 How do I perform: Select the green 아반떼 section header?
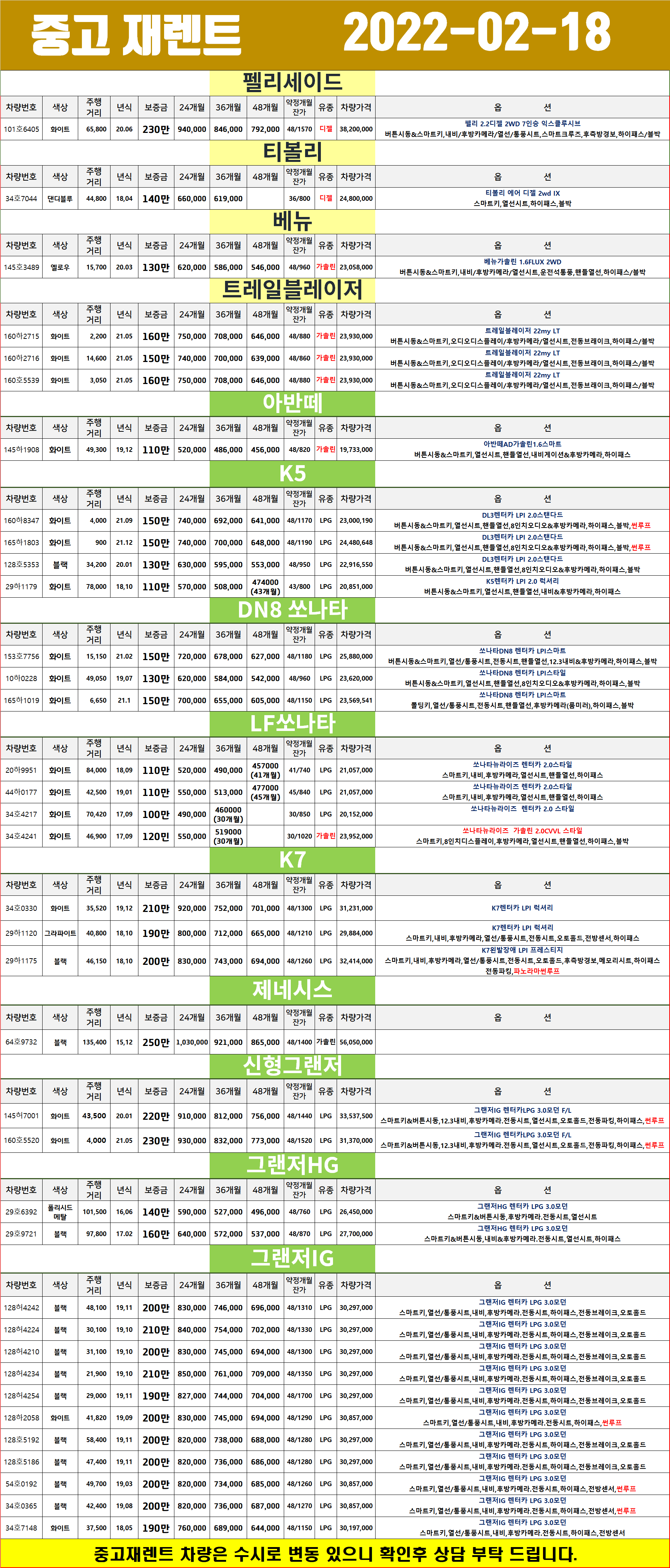point(292,403)
